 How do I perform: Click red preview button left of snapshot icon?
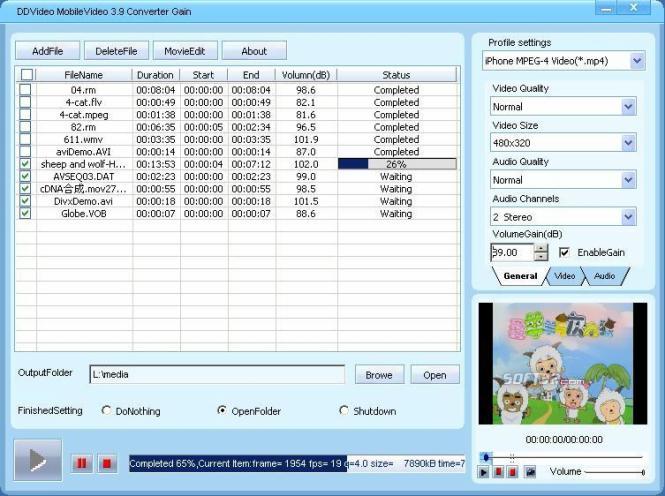point(513,472)
